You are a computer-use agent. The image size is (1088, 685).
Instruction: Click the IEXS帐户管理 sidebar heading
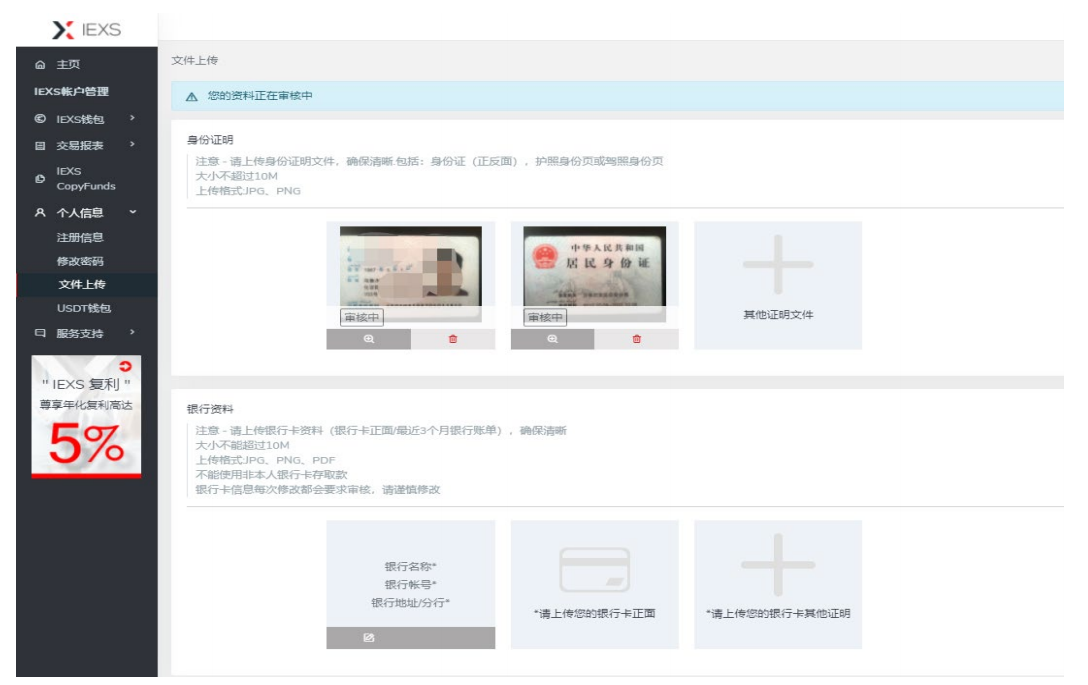(x=71, y=92)
